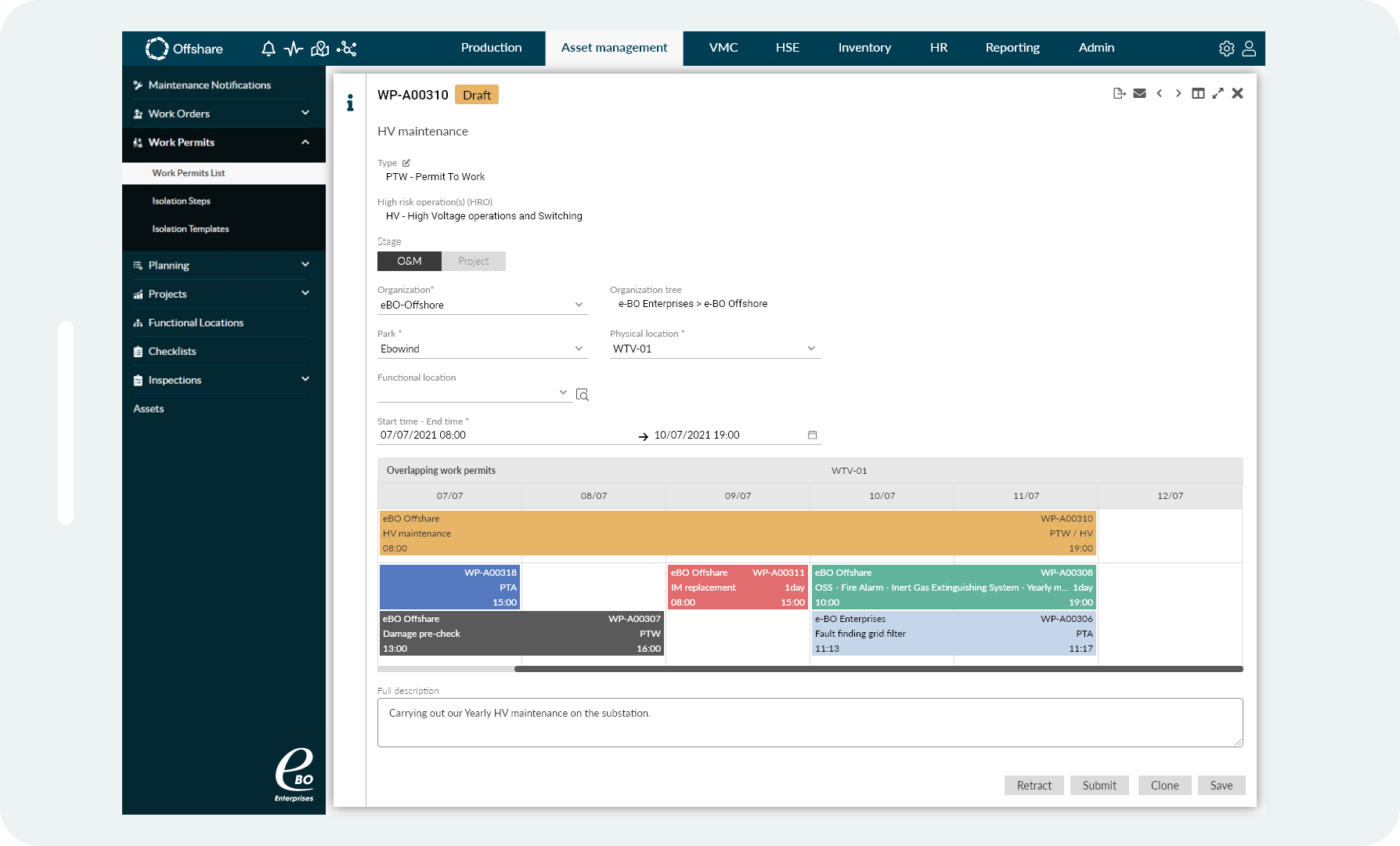
Task: Open the date range calendar icon
Action: [x=812, y=435]
